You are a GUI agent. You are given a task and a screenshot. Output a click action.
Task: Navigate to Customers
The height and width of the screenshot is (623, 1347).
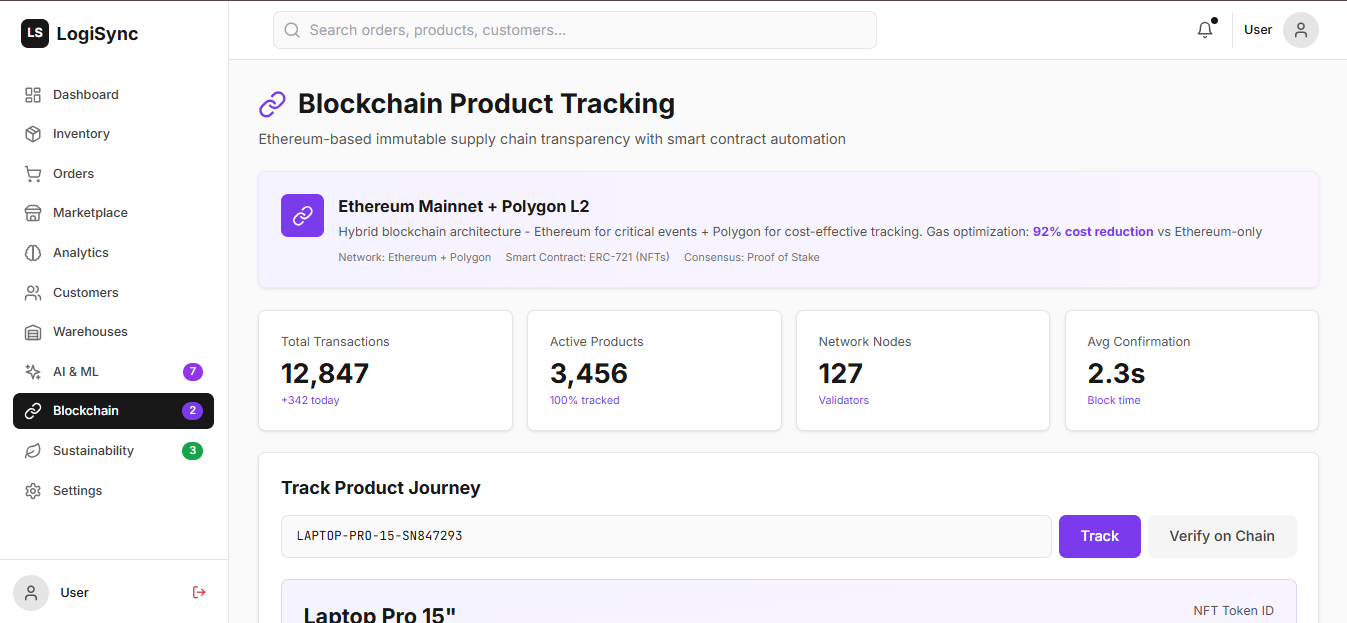113,293
